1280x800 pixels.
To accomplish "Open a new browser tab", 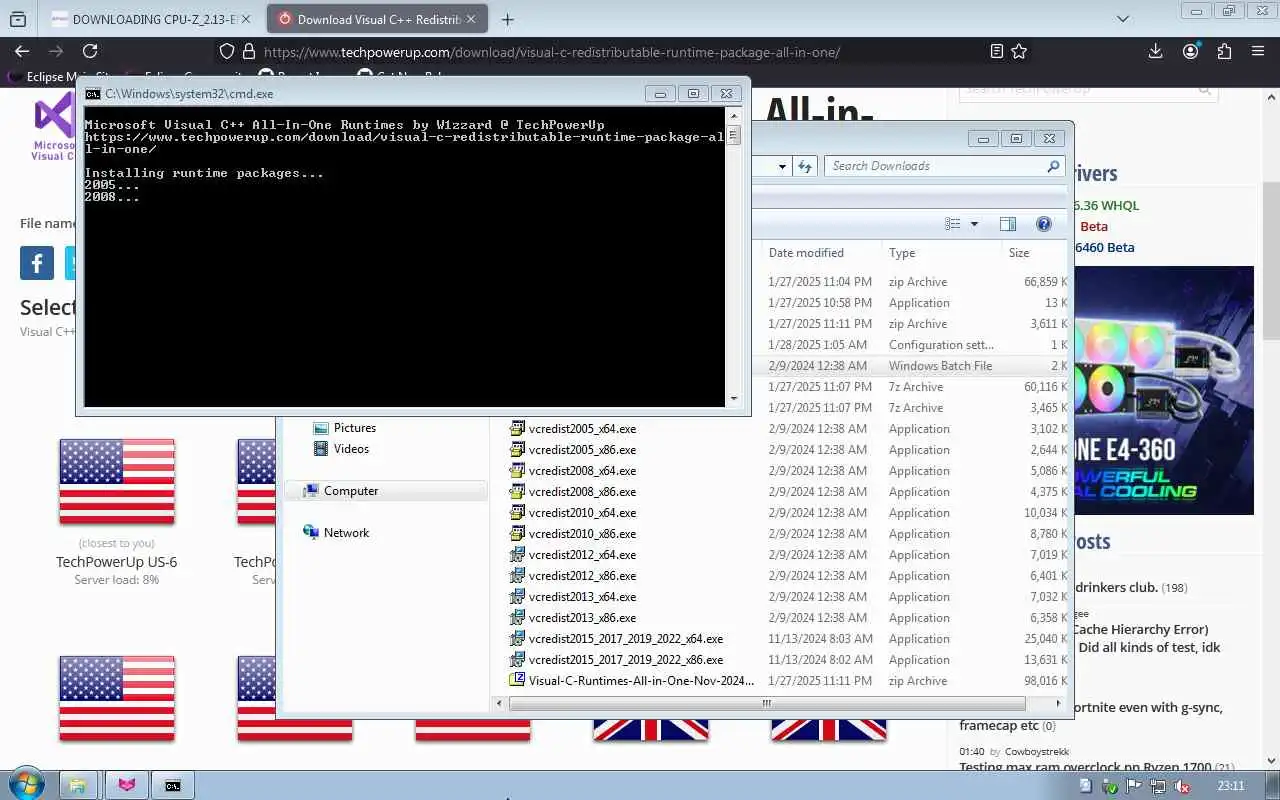I will tap(508, 19).
